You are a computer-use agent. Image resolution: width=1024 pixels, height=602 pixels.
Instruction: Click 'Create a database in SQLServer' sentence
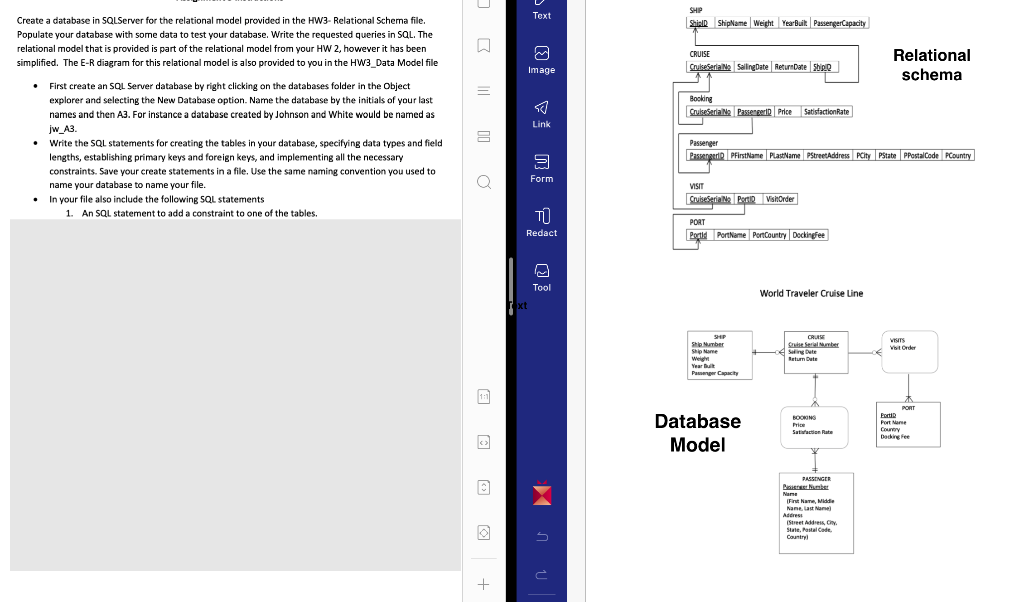(221, 20)
